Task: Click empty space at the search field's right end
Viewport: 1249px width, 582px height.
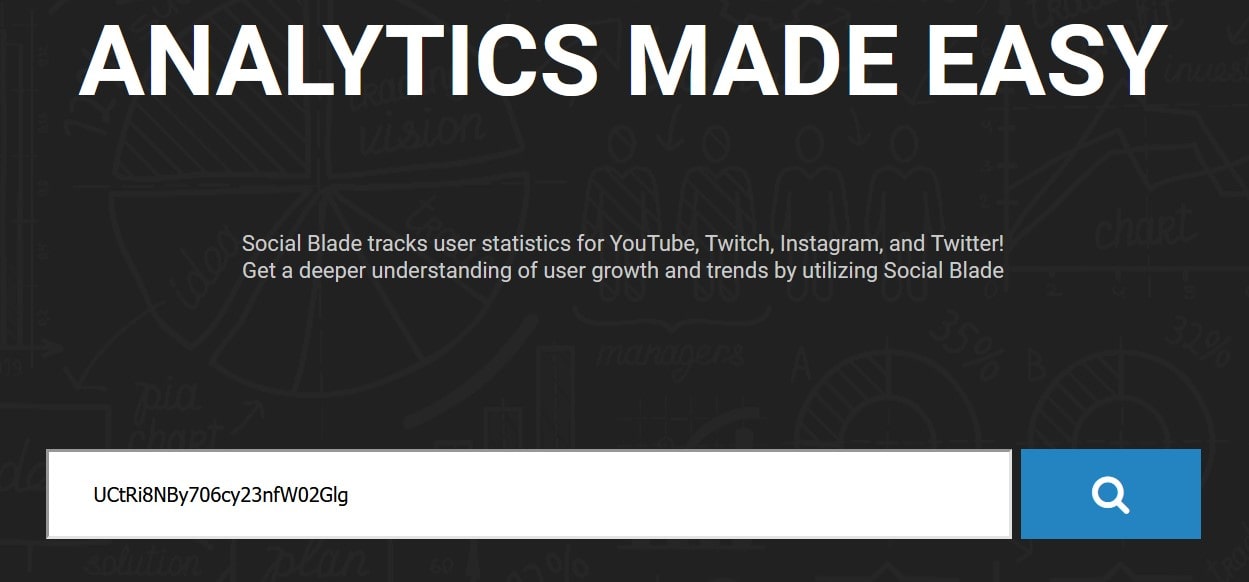Action: tap(960, 494)
